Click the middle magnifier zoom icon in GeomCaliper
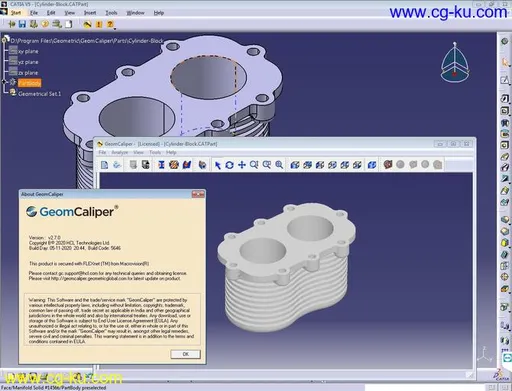Image resolution: width=512 pixels, height=391 pixels. tap(267, 165)
